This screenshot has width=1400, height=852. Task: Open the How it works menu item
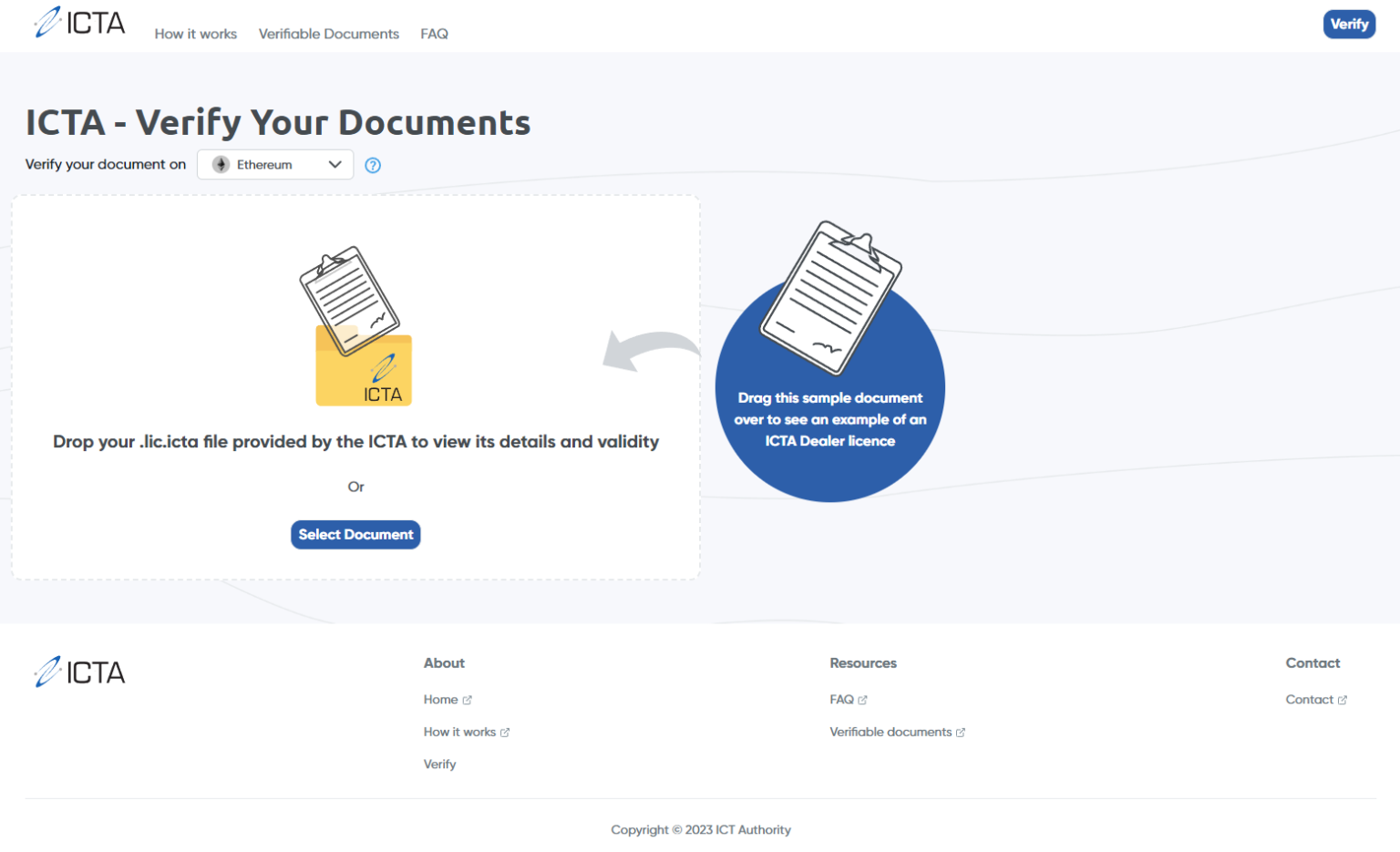[195, 34]
